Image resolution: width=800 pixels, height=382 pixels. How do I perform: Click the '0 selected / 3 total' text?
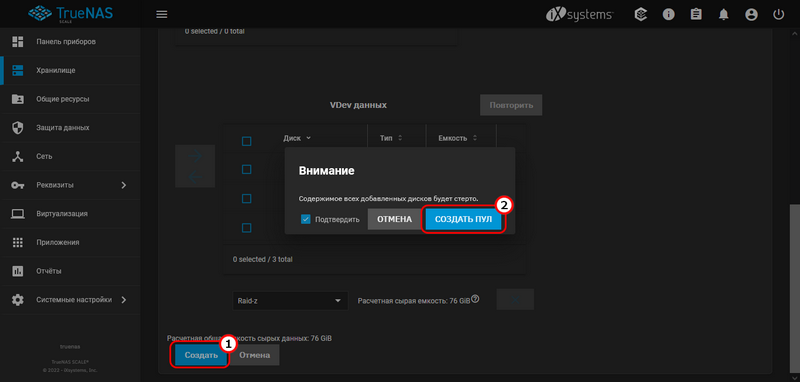(263, 259)
